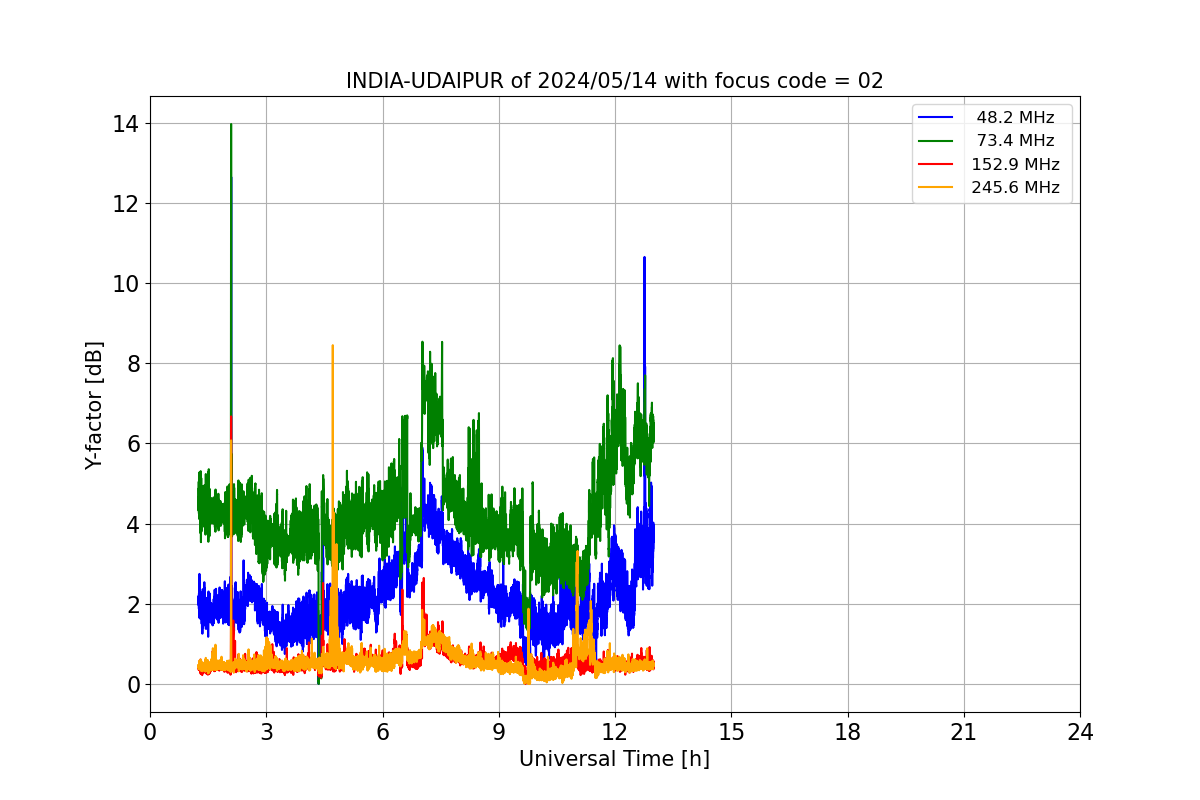The height and width of the screenshot is (800, 1200).
Task: Select the 73.4 MHz legend label
Action: (1015, 141)
